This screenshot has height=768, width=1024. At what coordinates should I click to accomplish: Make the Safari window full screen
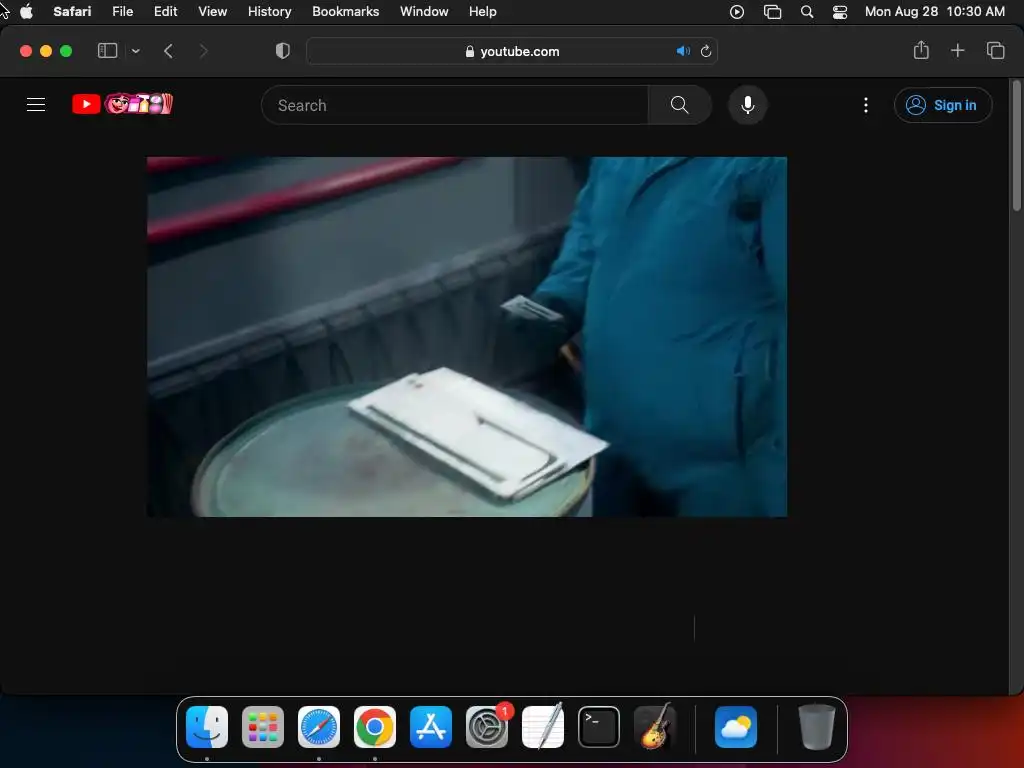tap(66, 51)
